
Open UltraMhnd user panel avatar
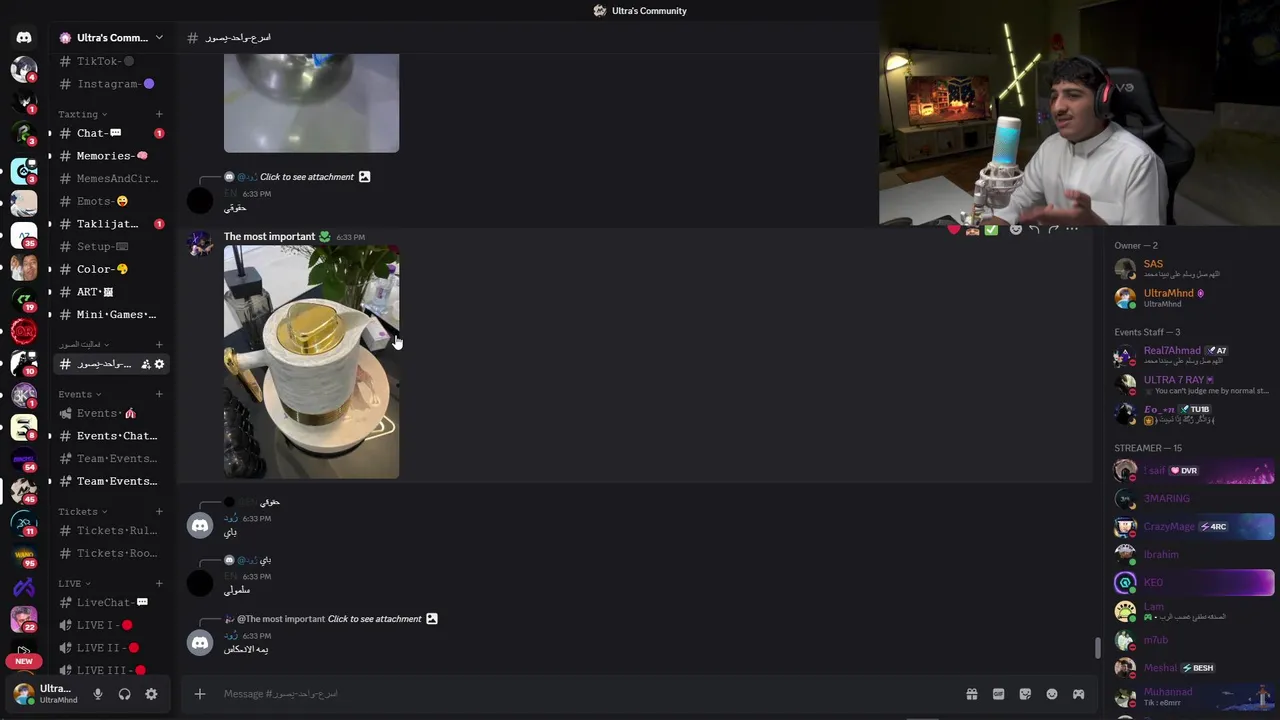tap(24, 693)
